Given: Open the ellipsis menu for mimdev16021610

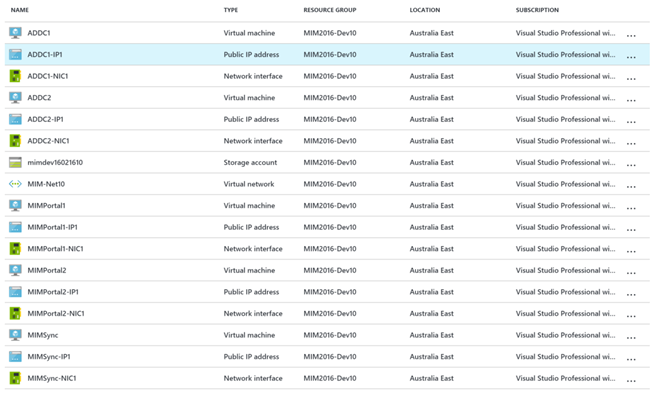Looking at the screenshot, I should [631, 165].
